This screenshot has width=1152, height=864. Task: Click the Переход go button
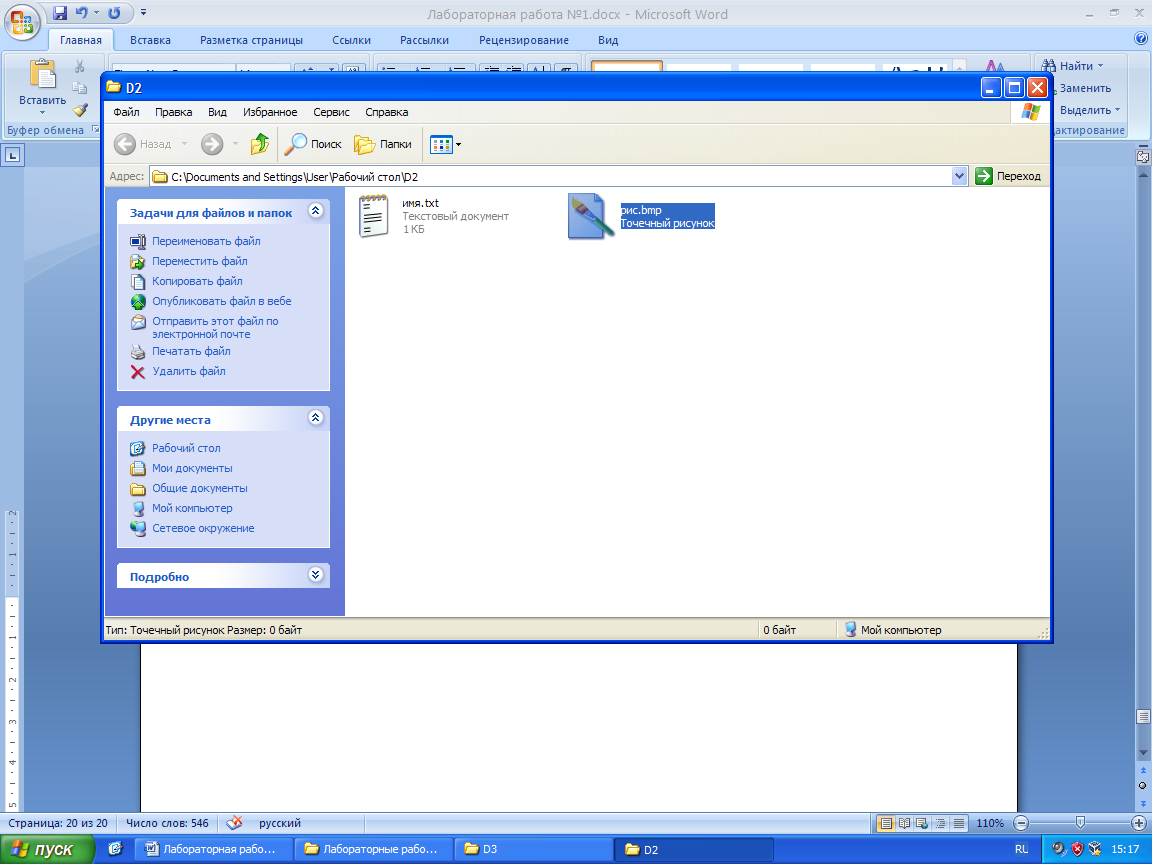tap(1008, 176)
